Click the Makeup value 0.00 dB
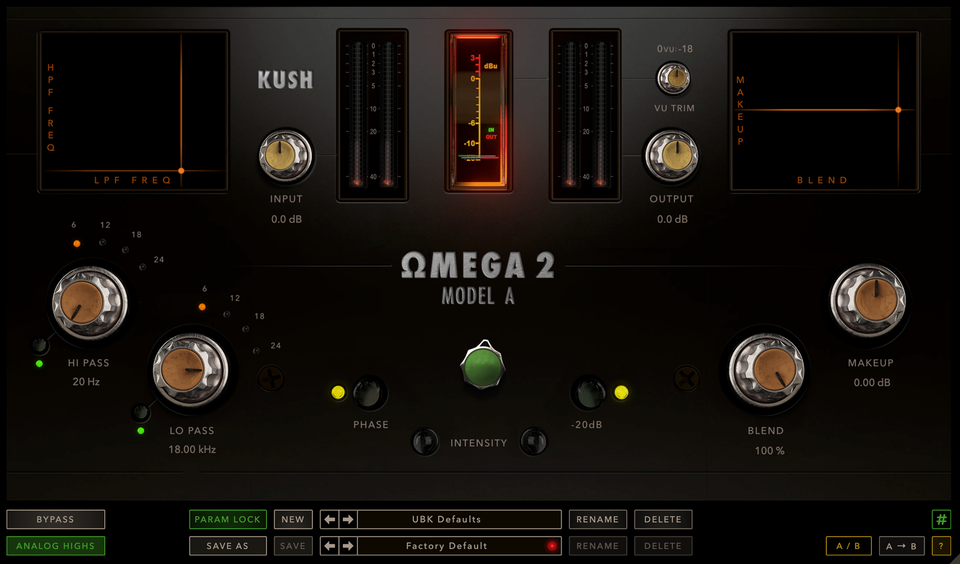This screenshot has height=564, width=960. [872, 383]
